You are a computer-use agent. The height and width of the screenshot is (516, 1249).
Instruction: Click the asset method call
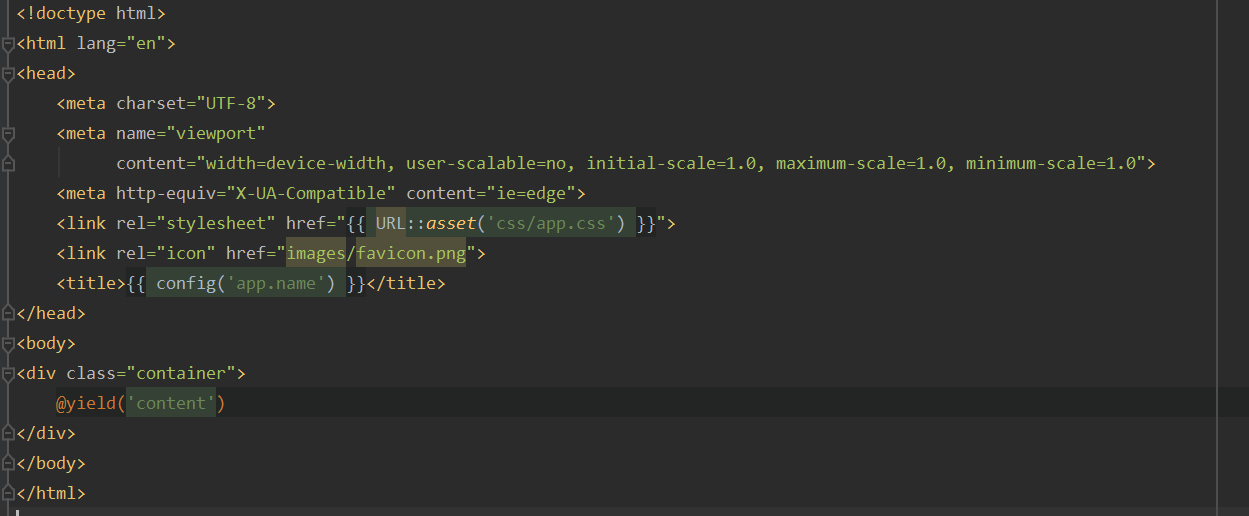coord(451,224)
